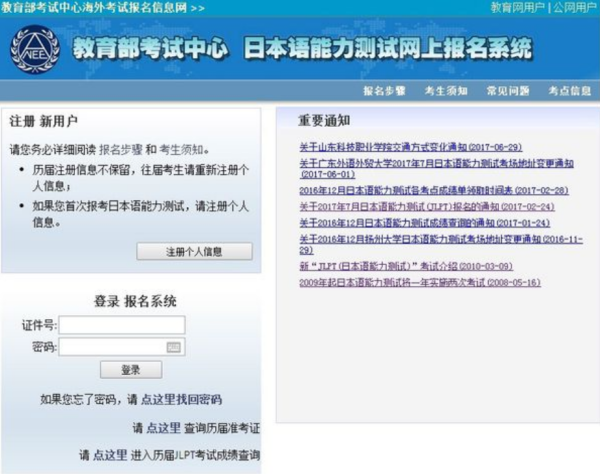Open 新“JLPT(日本语能力测试)”考试介绍 notice
This screenshot has height=474, width=600.
[x=406, y=266]
